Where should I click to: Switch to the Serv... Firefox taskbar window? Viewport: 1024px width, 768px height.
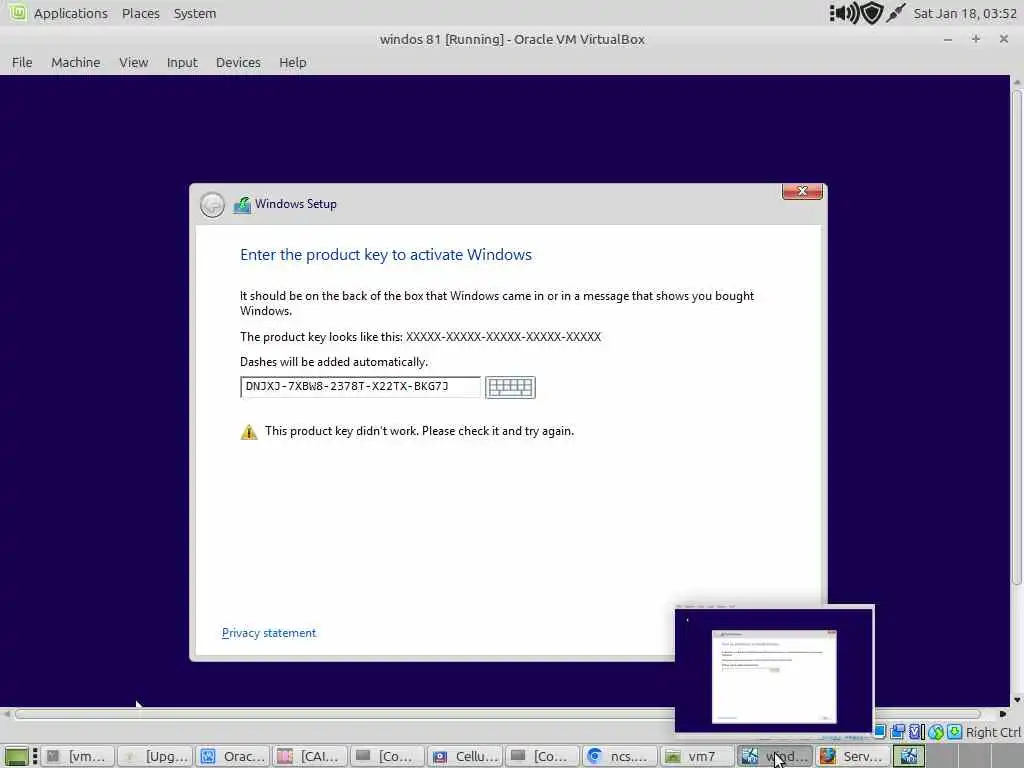point(852,756)
